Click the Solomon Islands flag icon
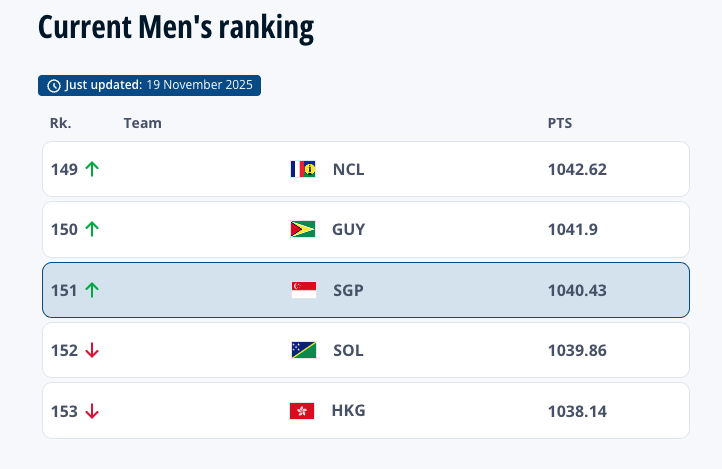The image size is (722, 469). point(303,350)
